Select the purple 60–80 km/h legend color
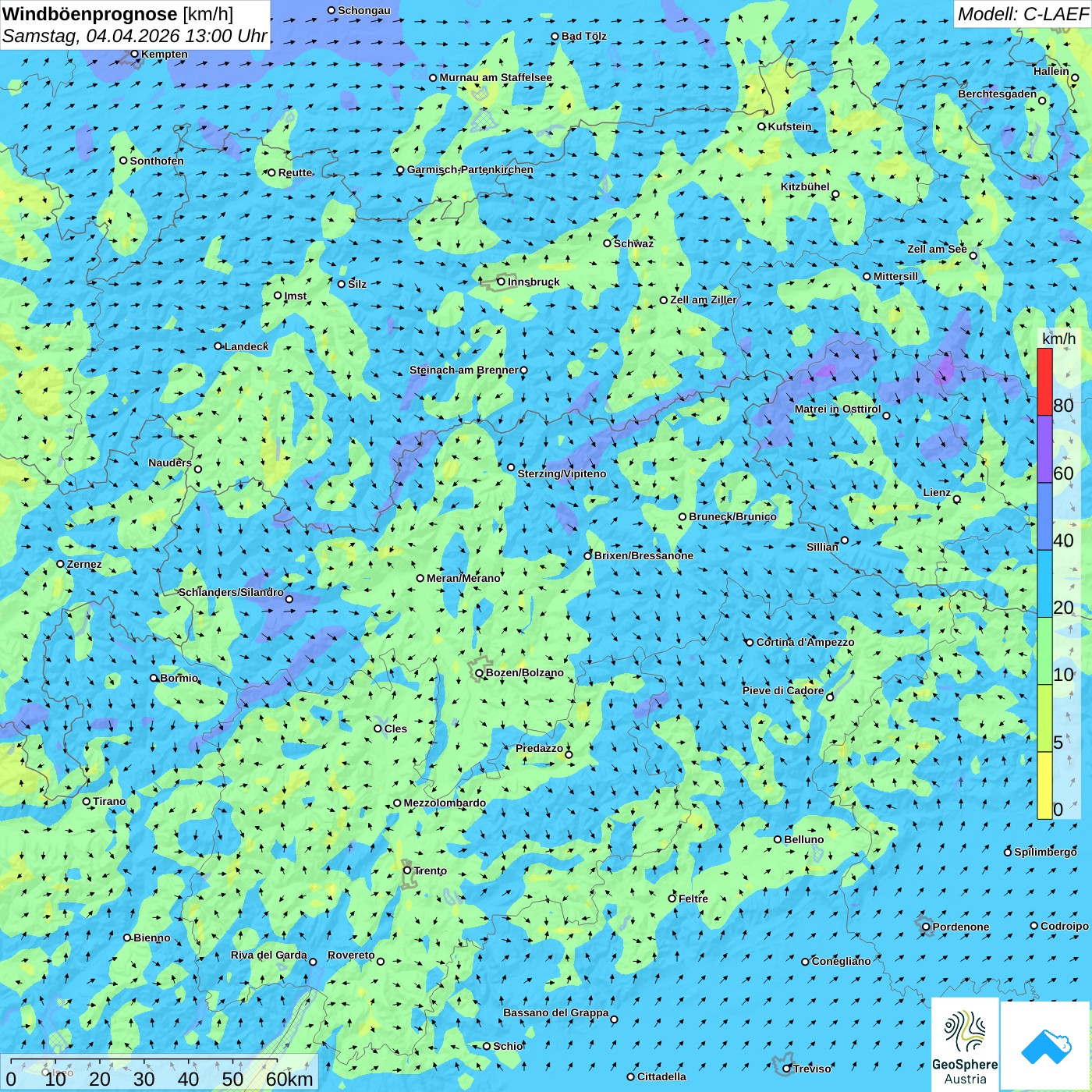1092x1092 pixels. point(1044,449)
